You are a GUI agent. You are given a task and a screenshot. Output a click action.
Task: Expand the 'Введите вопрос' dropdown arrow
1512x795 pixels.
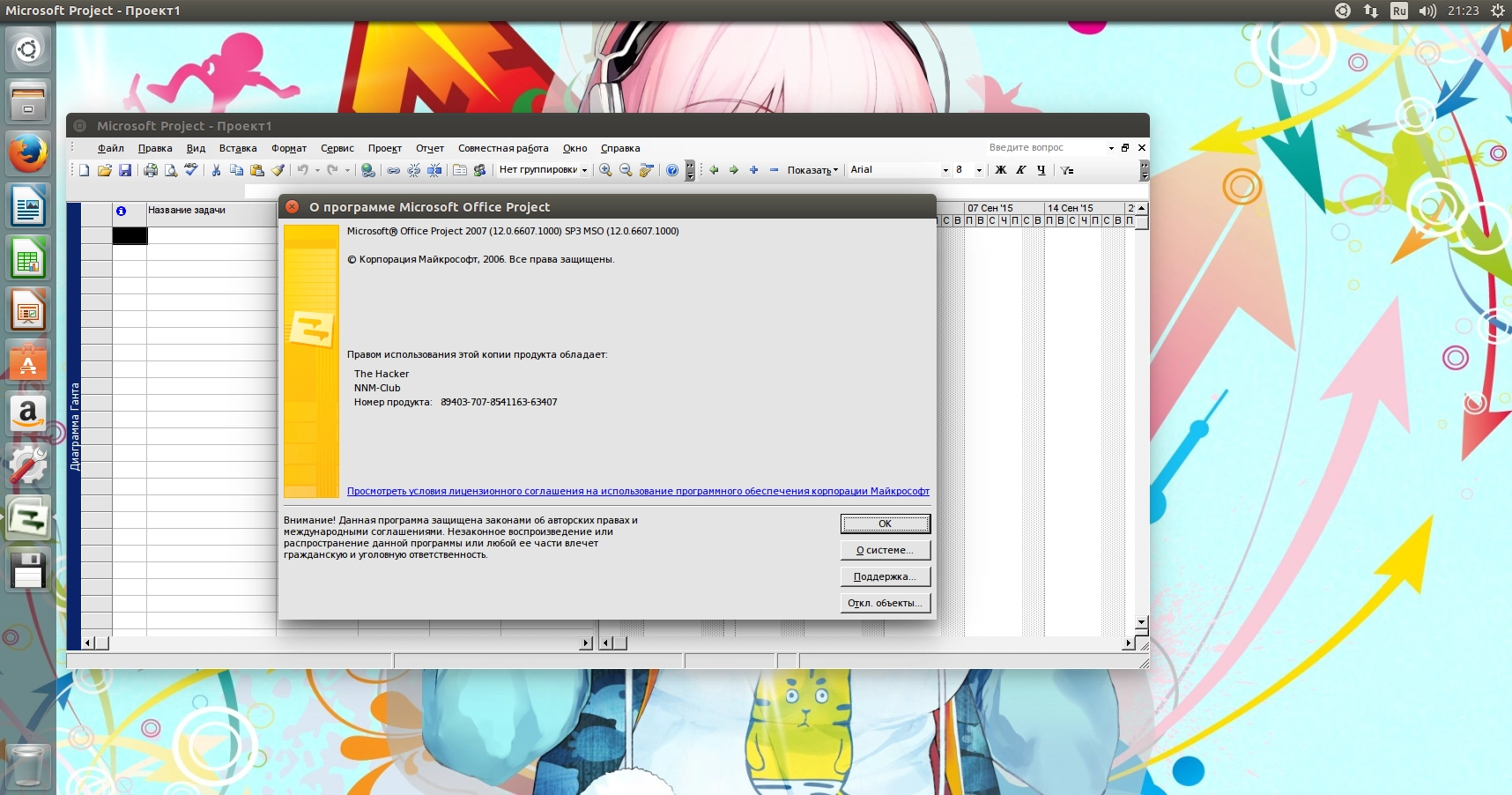pos(1111,148)
